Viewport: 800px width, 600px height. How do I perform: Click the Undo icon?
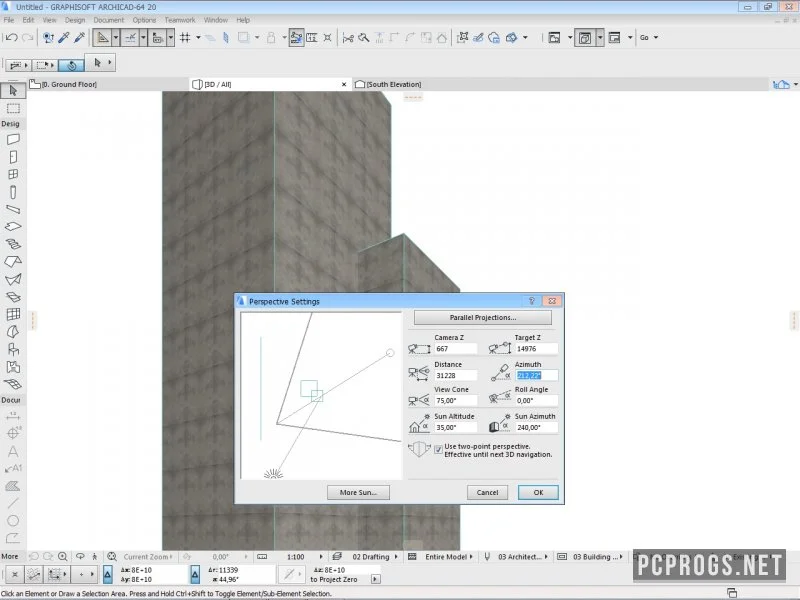[x=12, y=38]
